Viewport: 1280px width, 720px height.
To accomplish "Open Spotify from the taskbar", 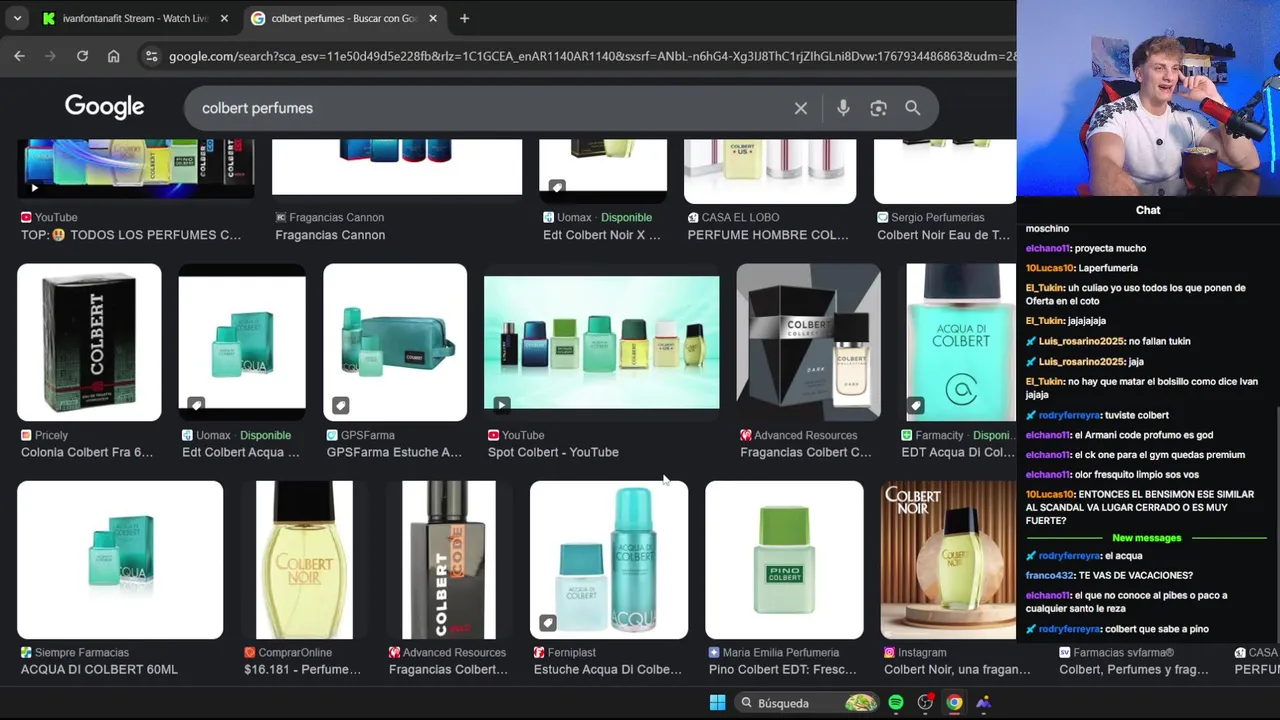I will click(896, 703).
